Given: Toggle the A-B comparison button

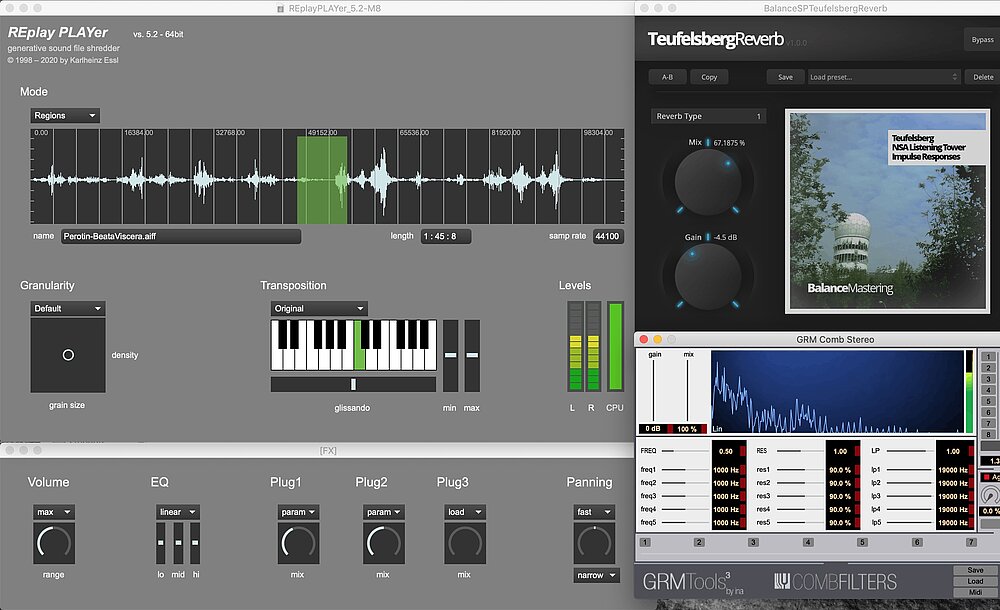Looking at the screenshot, I should pyautogui.click(x=667, y=77).
